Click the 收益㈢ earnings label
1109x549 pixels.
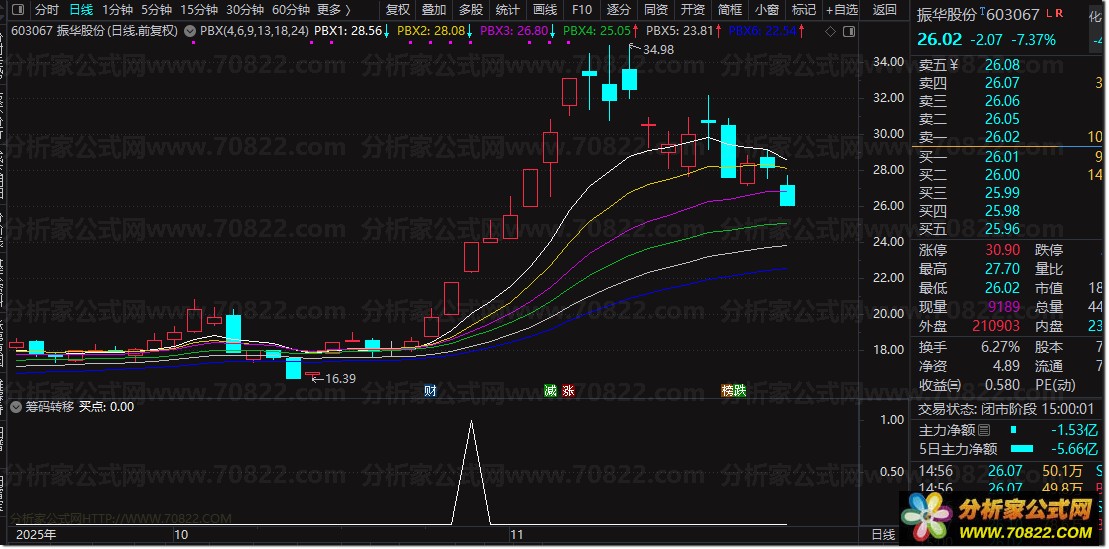[939, 386]
